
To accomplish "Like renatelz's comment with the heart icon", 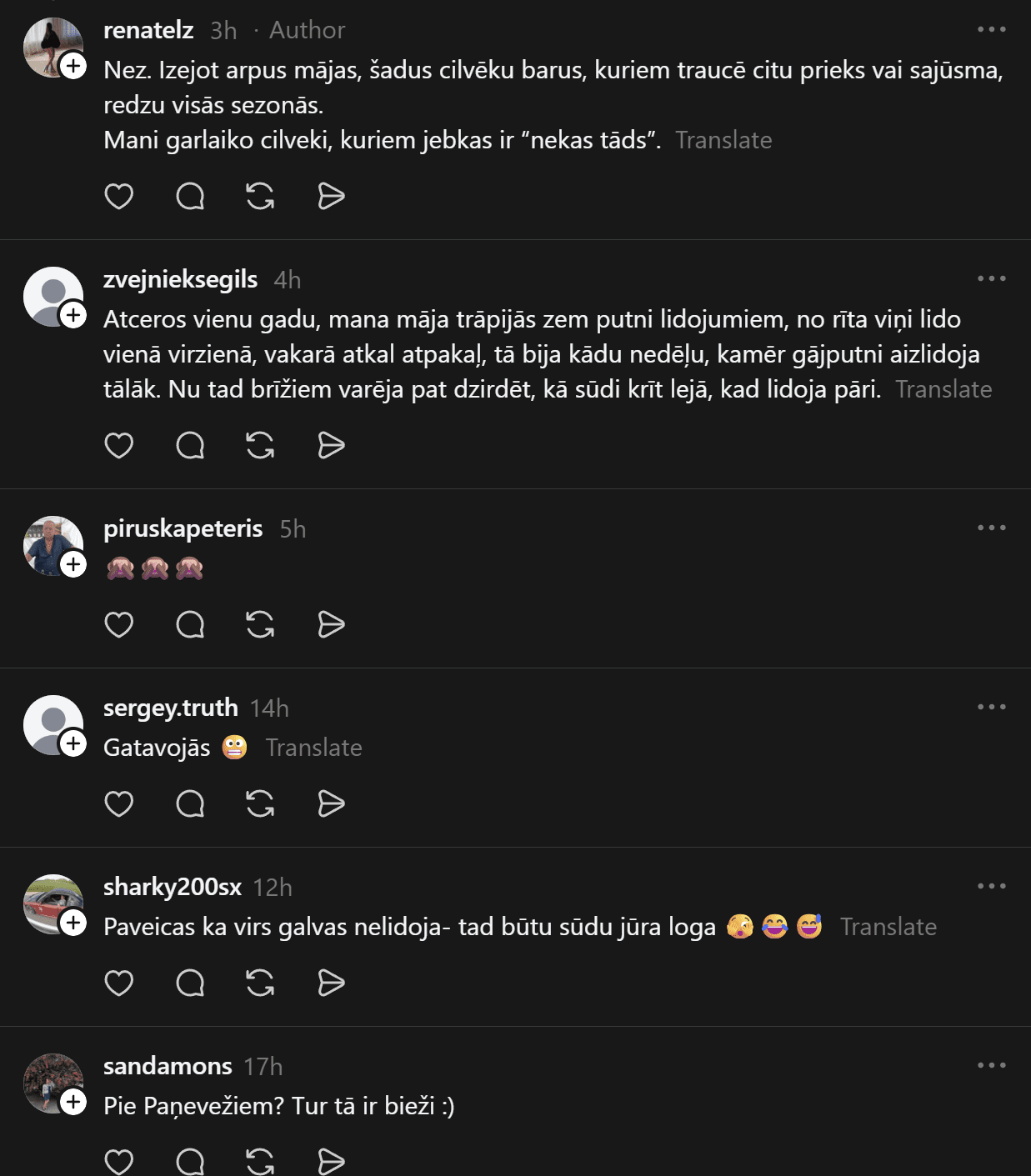I will 118,197.
